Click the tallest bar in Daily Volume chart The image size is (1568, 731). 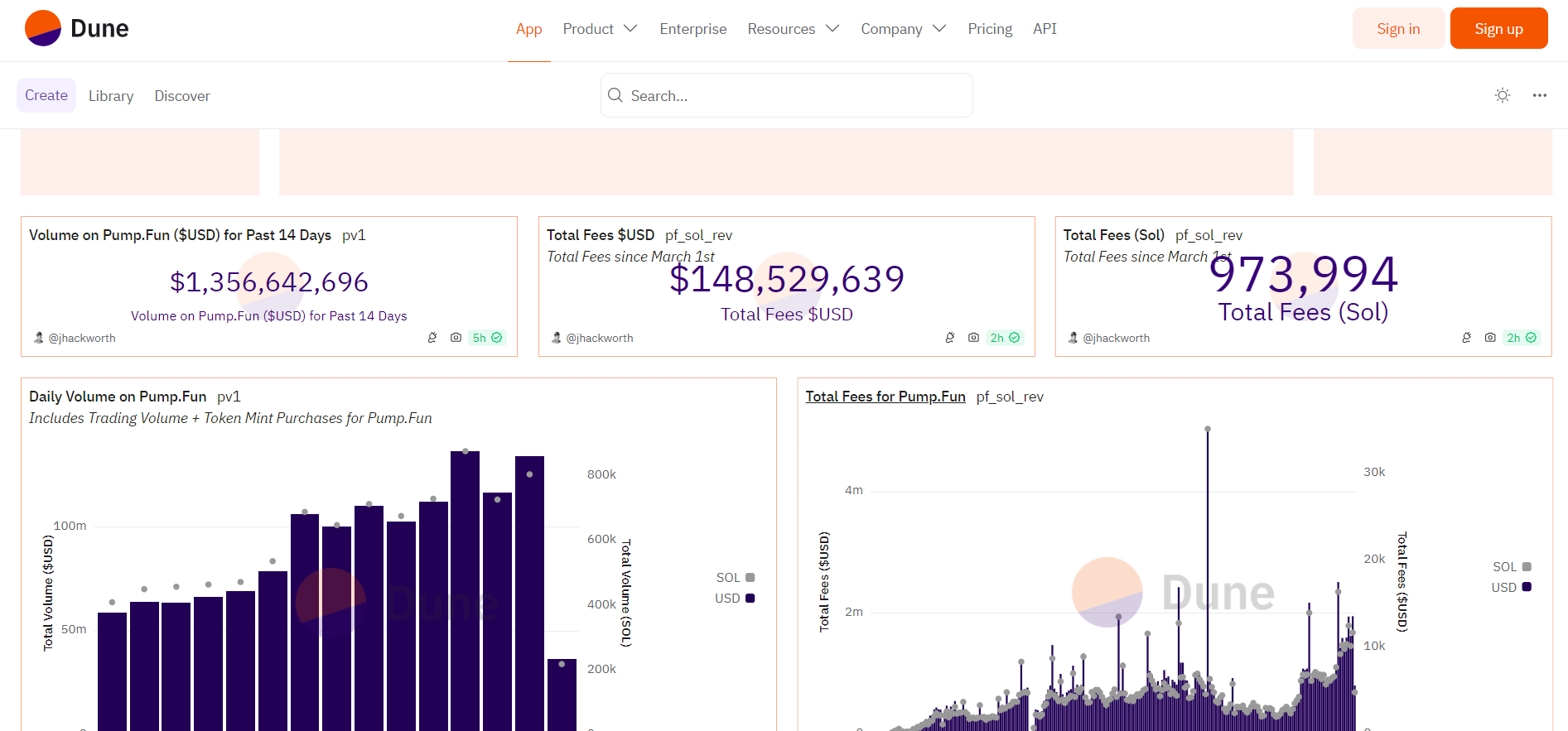pyautogui.click(x=465, y=591)
